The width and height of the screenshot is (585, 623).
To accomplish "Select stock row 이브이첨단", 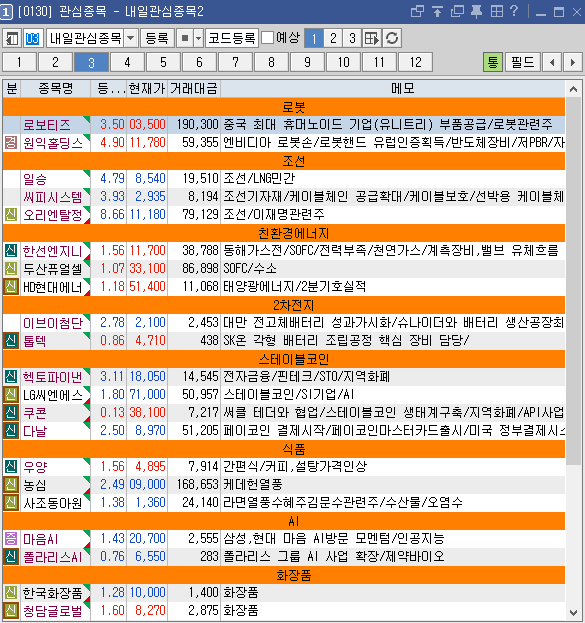I will pyautogui.click(x=284, y=323).
